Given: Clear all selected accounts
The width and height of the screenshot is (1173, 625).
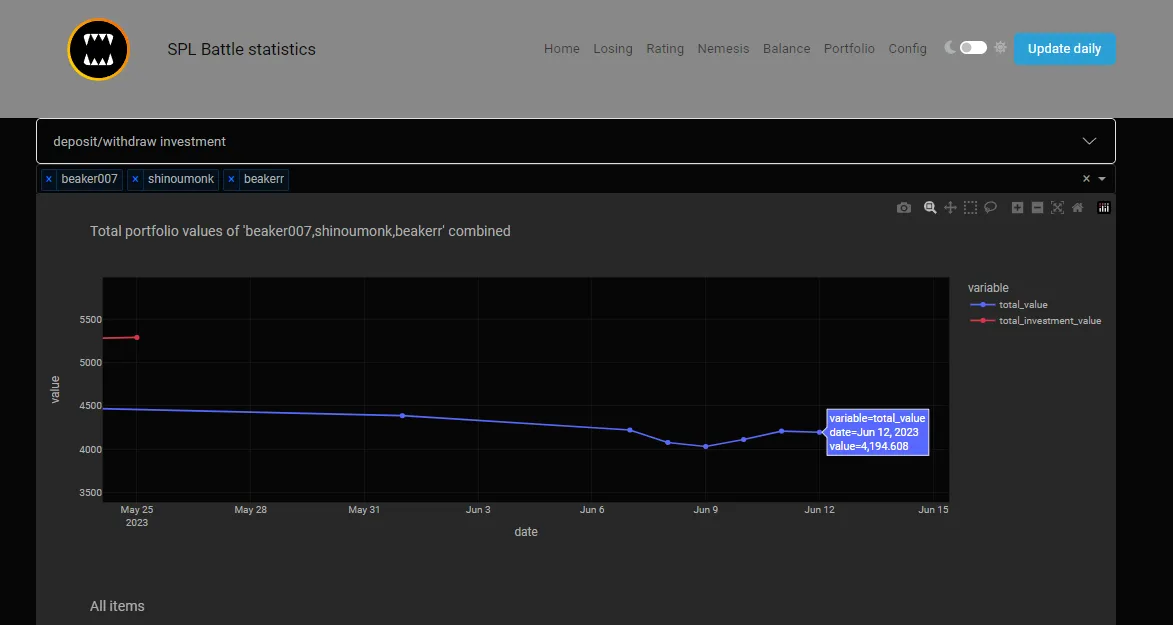Looking at the screenshot, I should tap(1086, 179).
